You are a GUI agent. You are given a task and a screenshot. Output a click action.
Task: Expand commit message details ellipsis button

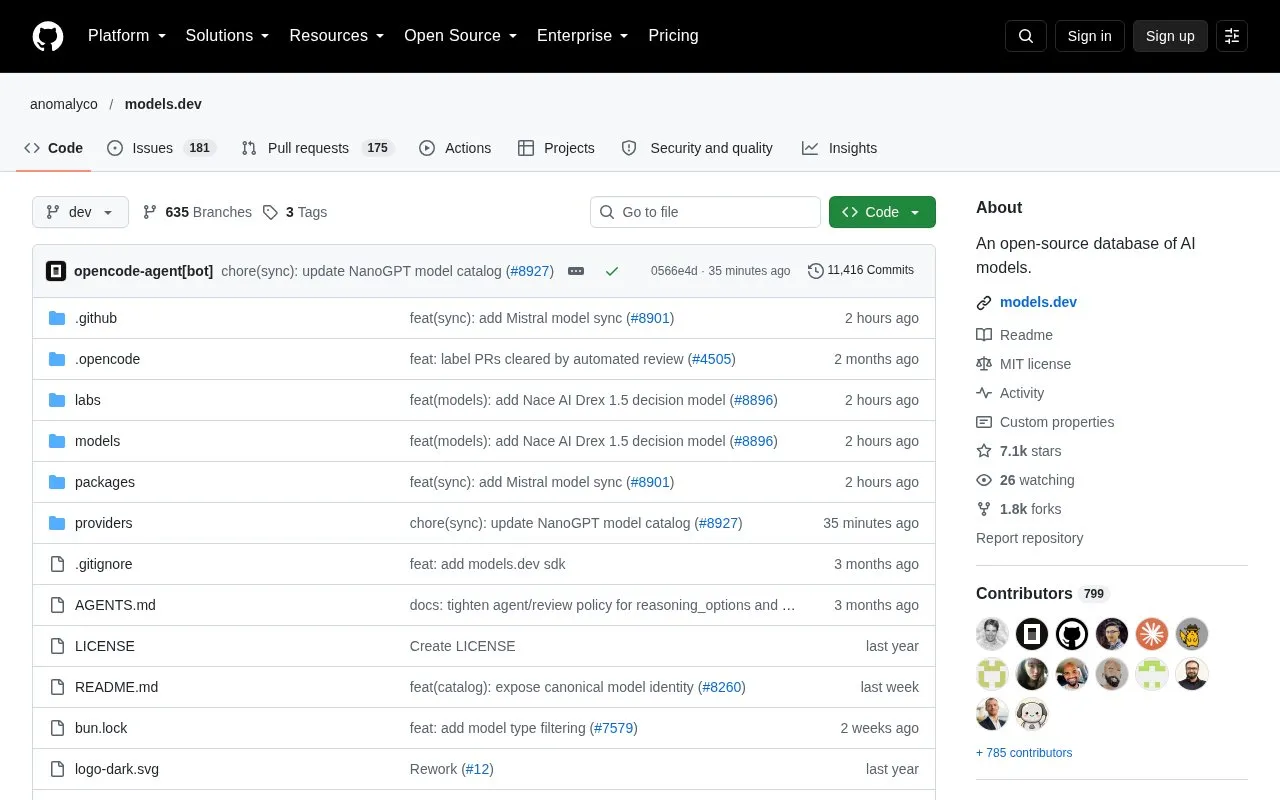(x=576, y=270)
